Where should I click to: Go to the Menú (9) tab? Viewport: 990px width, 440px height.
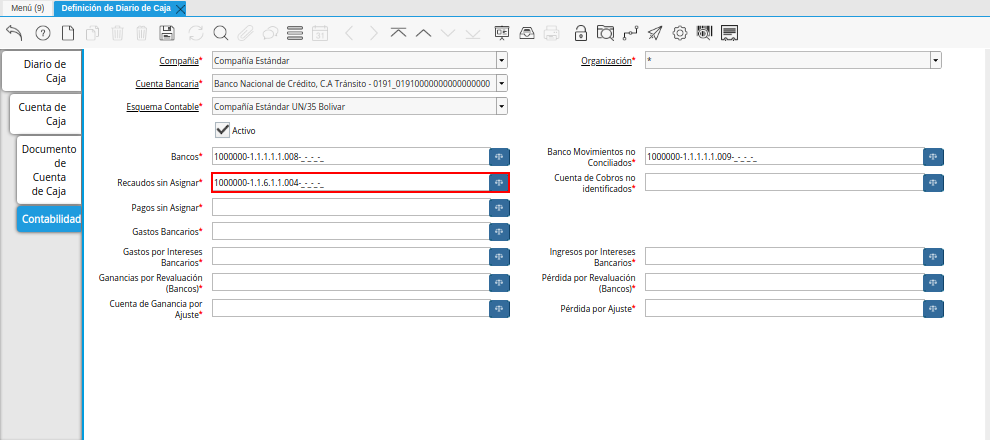click(x=27, y=7)
